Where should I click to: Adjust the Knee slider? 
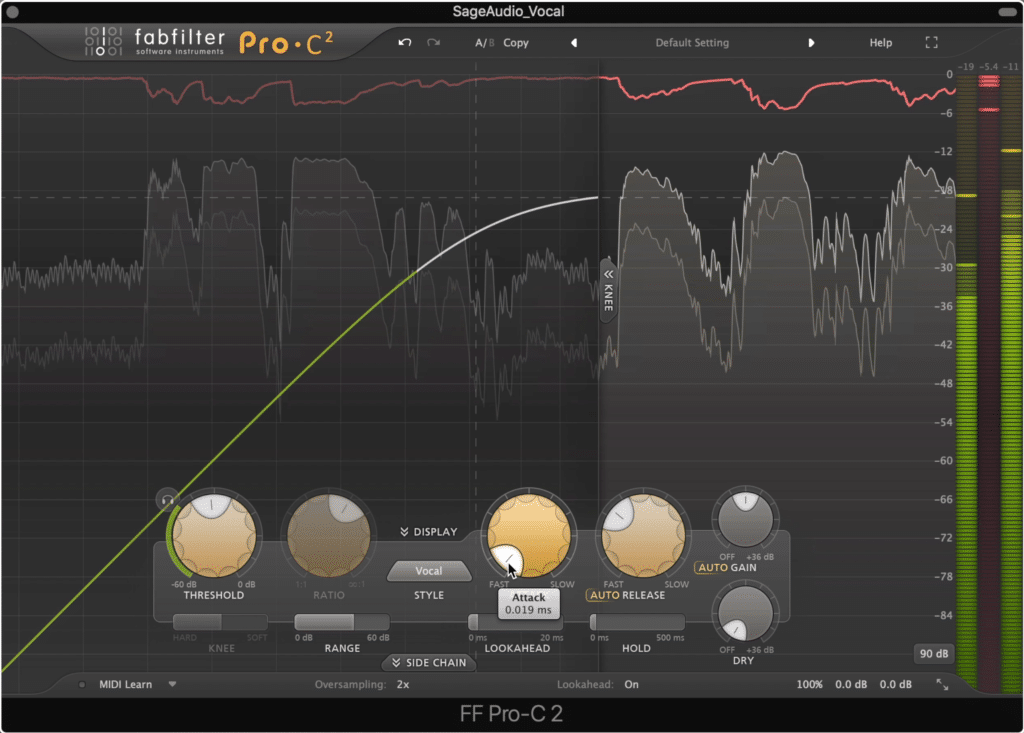[220, 622]
